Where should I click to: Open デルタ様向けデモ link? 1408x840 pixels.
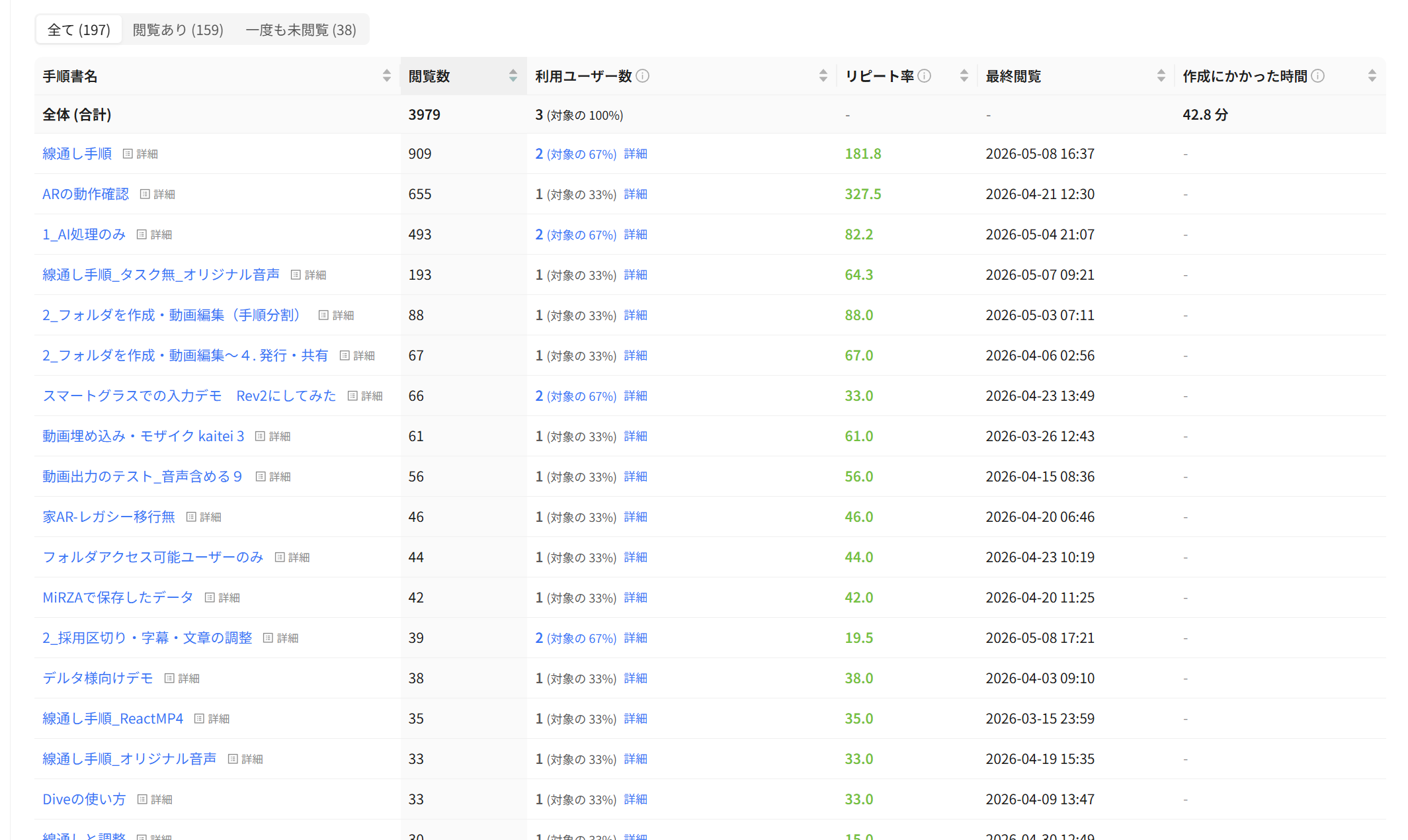coord(98,678)
